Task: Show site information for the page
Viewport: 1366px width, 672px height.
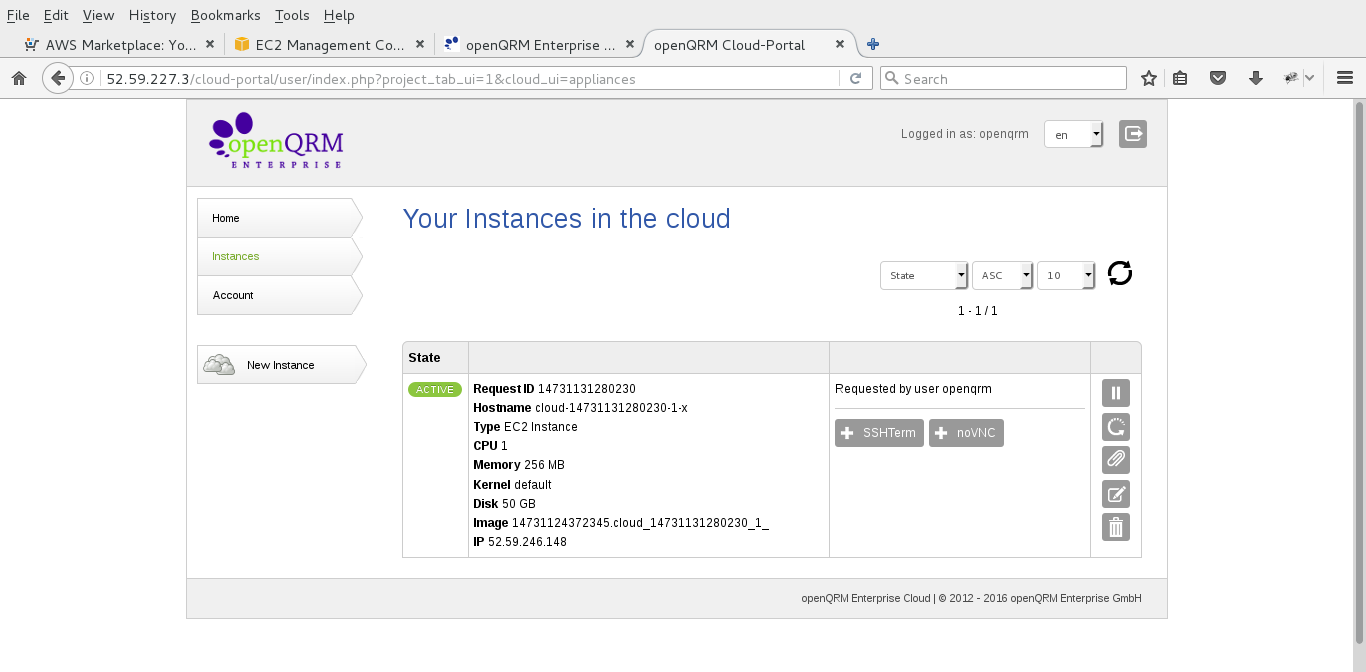Action: 87,78
